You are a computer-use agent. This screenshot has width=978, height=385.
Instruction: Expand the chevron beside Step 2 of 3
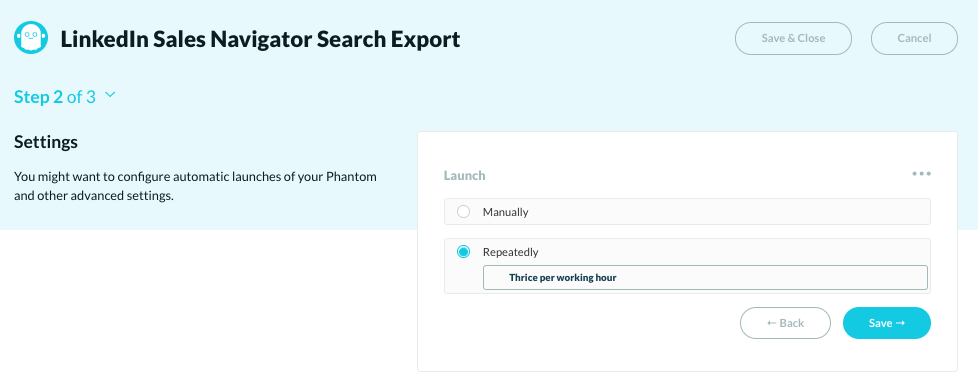coord(110,95)
